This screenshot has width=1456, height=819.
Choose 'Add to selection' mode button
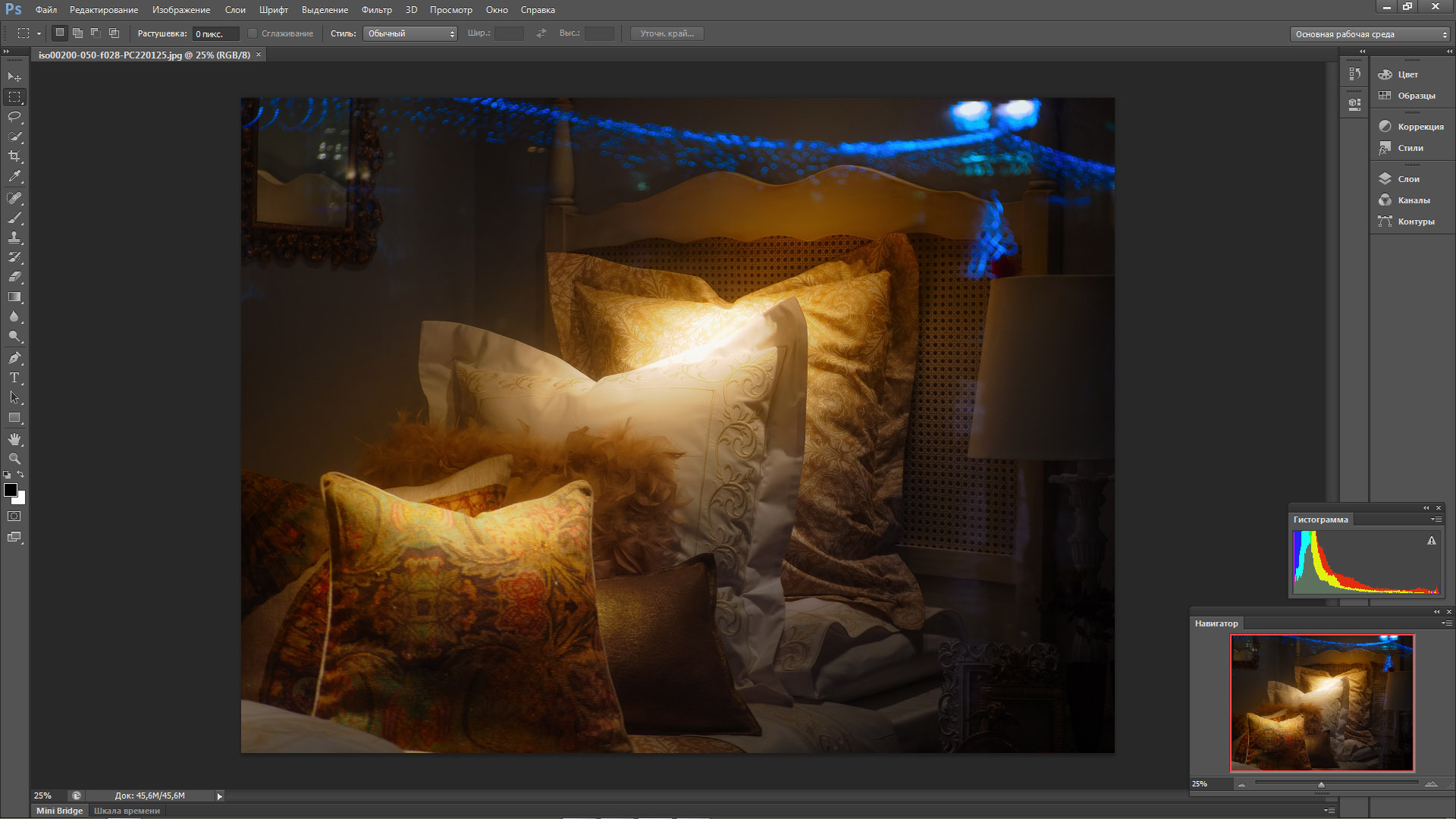point(77,33)
